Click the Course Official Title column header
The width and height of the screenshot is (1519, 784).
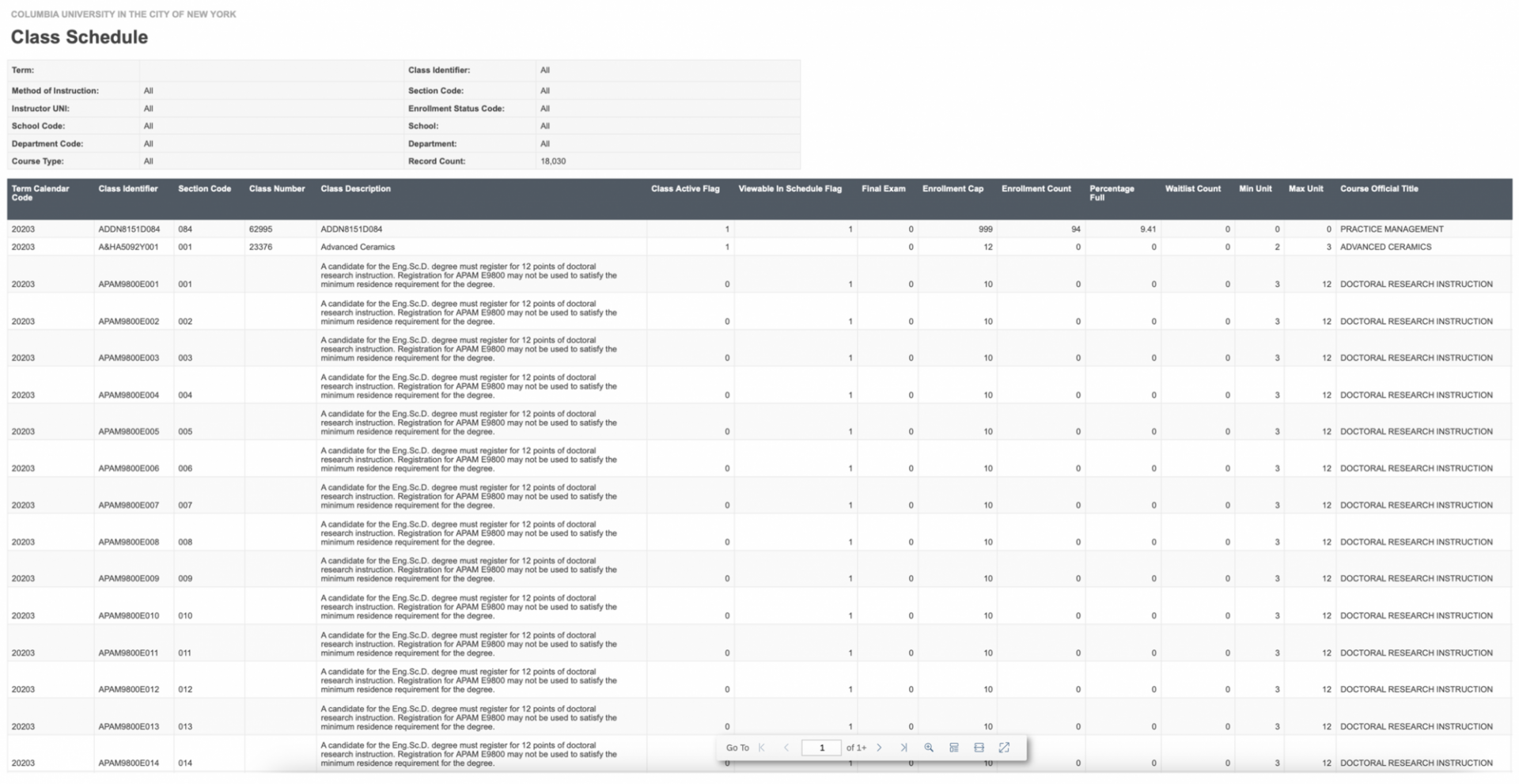[1379, 189]
